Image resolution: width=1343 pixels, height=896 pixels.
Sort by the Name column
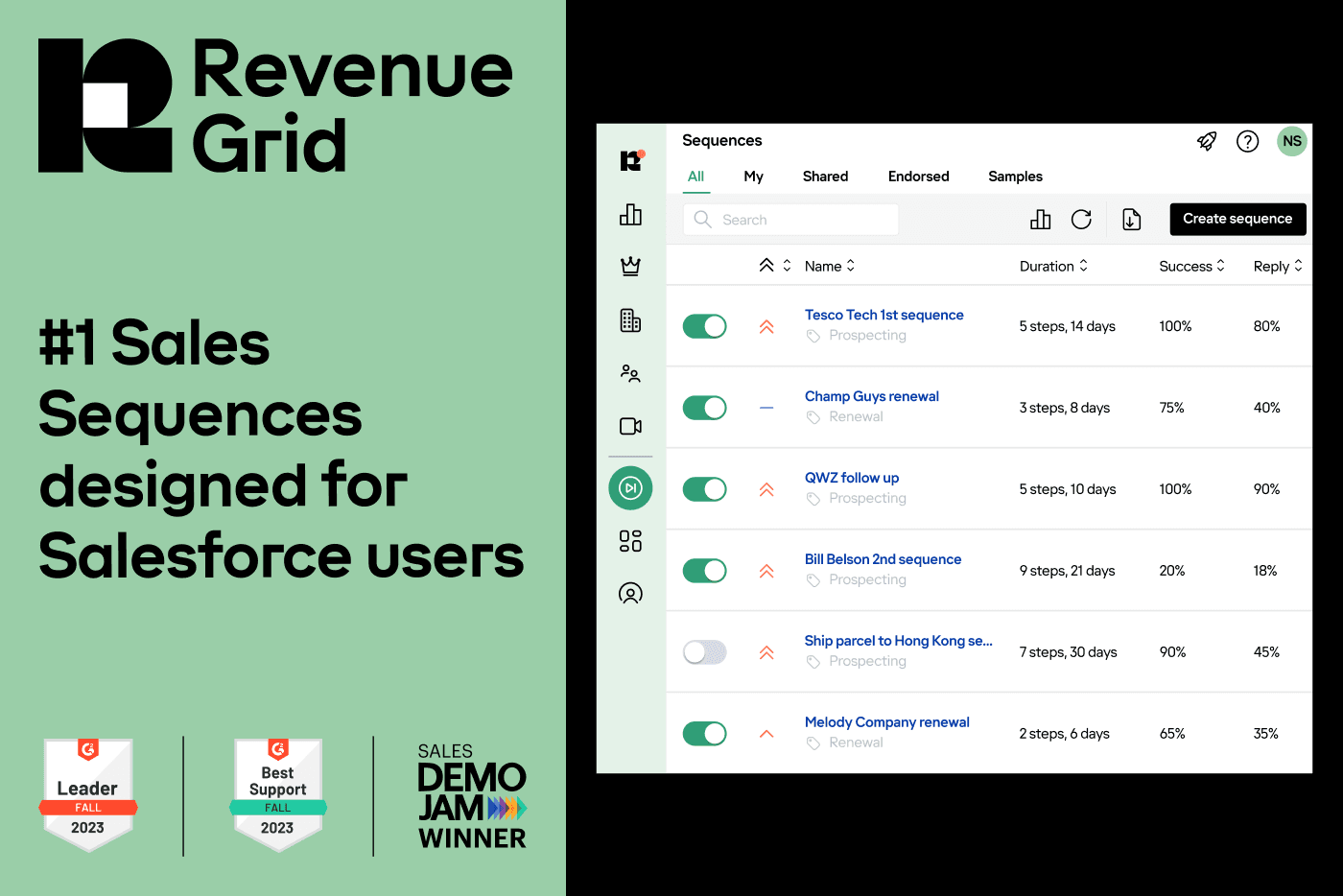pos(830,266)
